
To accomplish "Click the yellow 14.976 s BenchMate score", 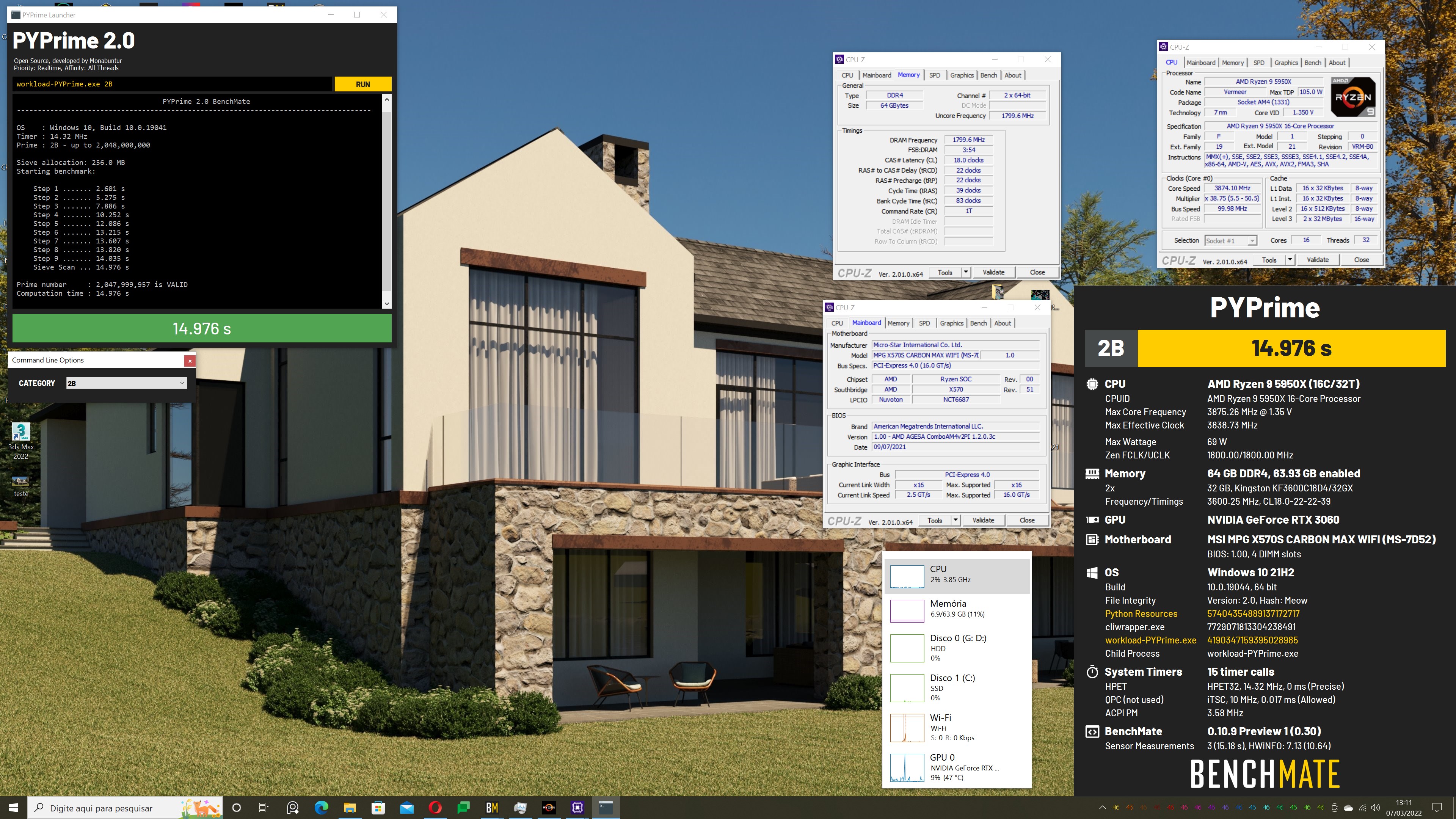I will (x=1291, y=349).
